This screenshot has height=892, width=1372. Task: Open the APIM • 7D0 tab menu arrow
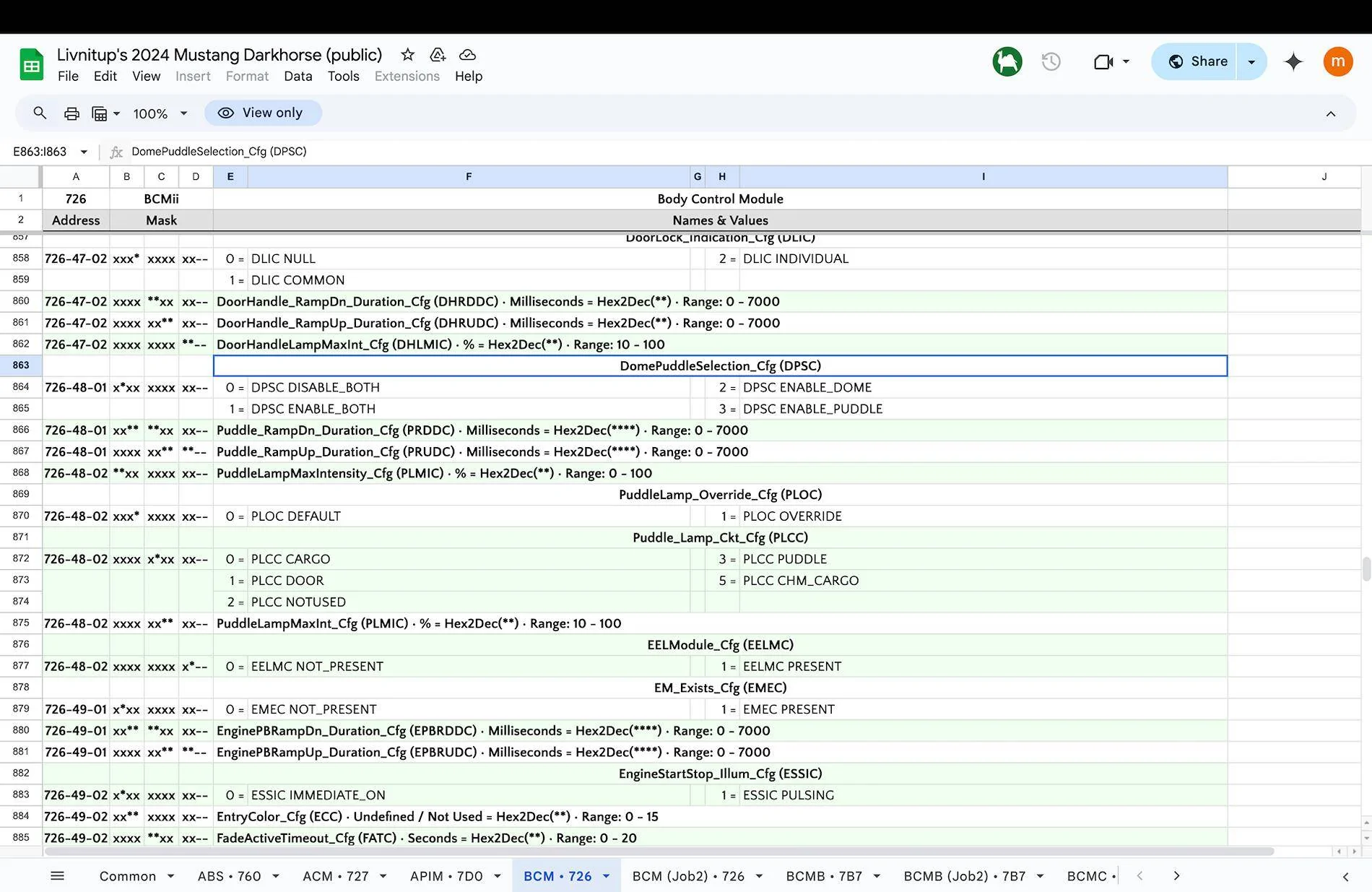coord(498,876)
